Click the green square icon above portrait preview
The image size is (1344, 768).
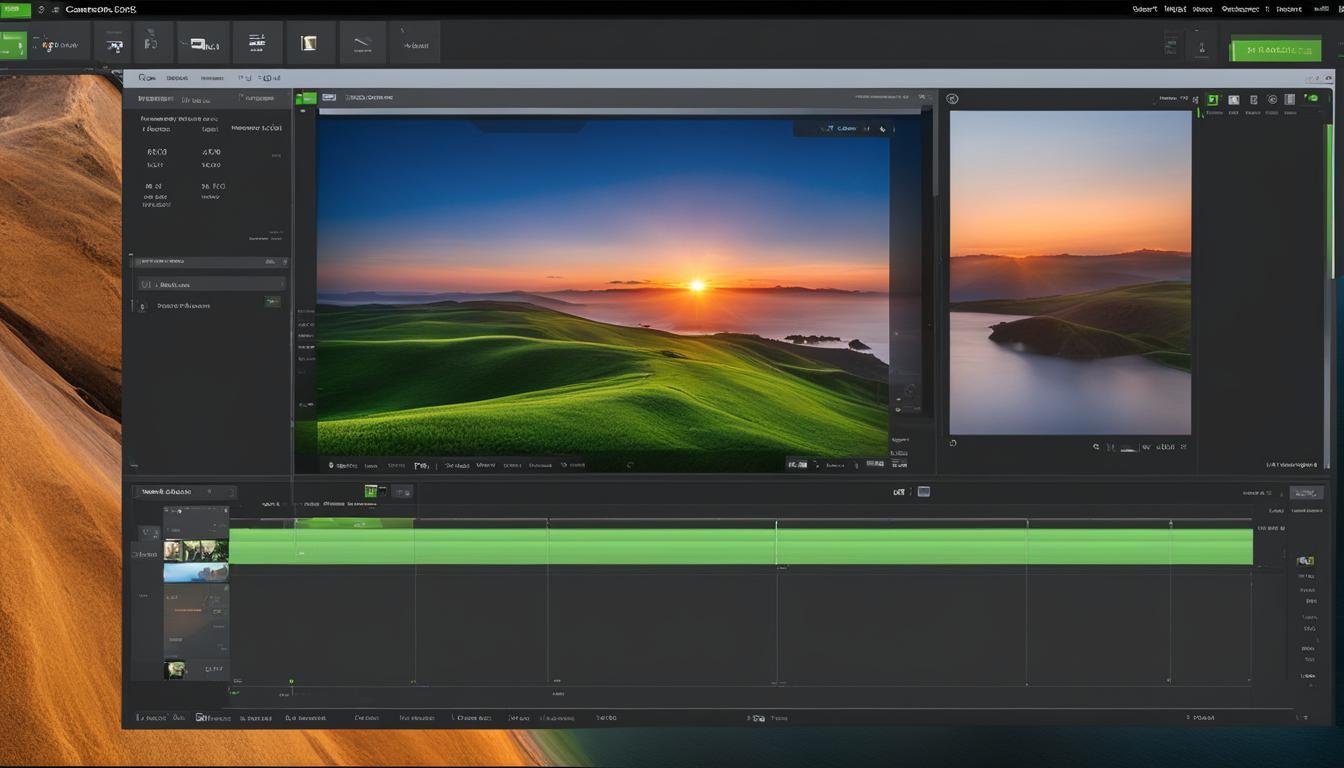click(1213, 100)
